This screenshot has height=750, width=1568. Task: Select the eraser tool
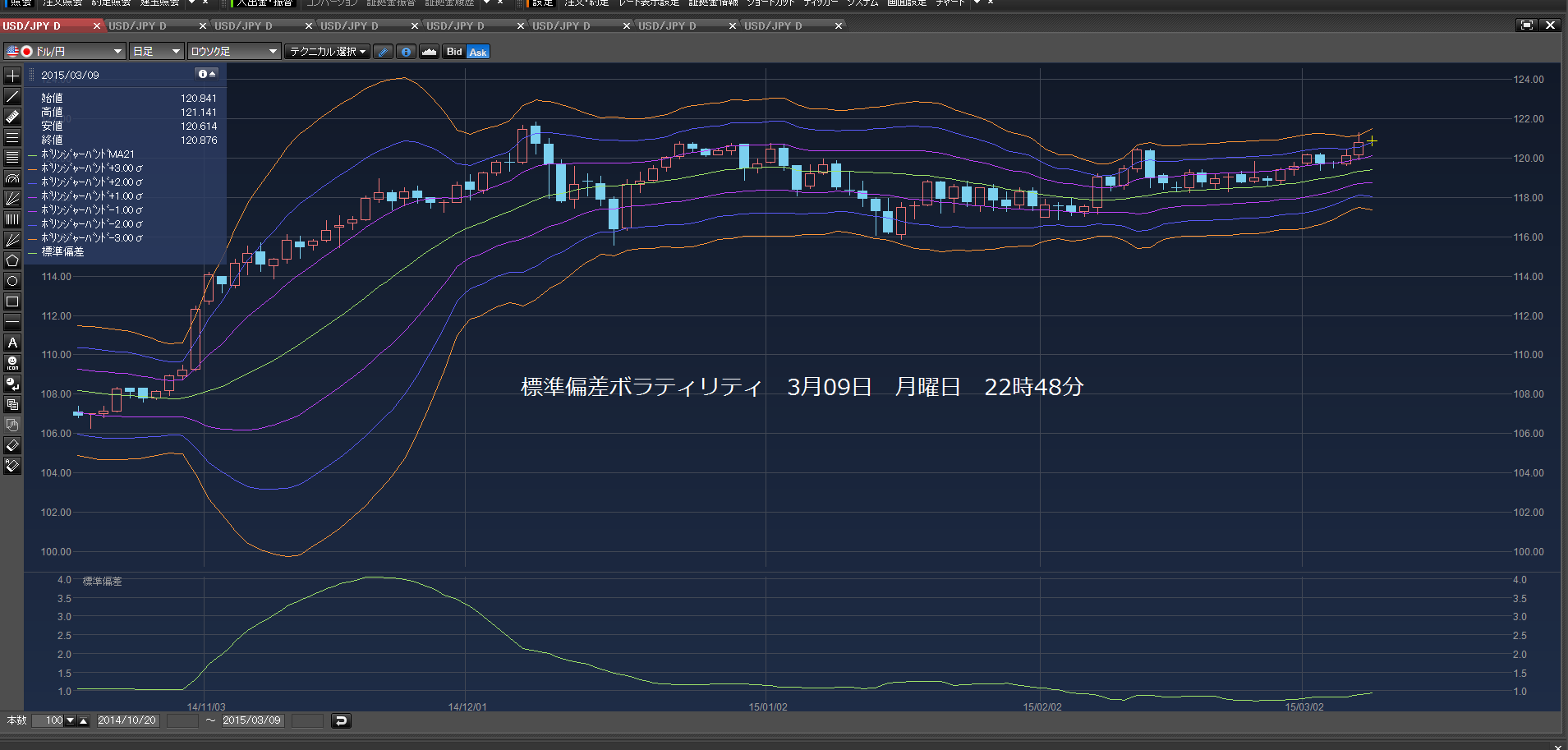point(12,445)
